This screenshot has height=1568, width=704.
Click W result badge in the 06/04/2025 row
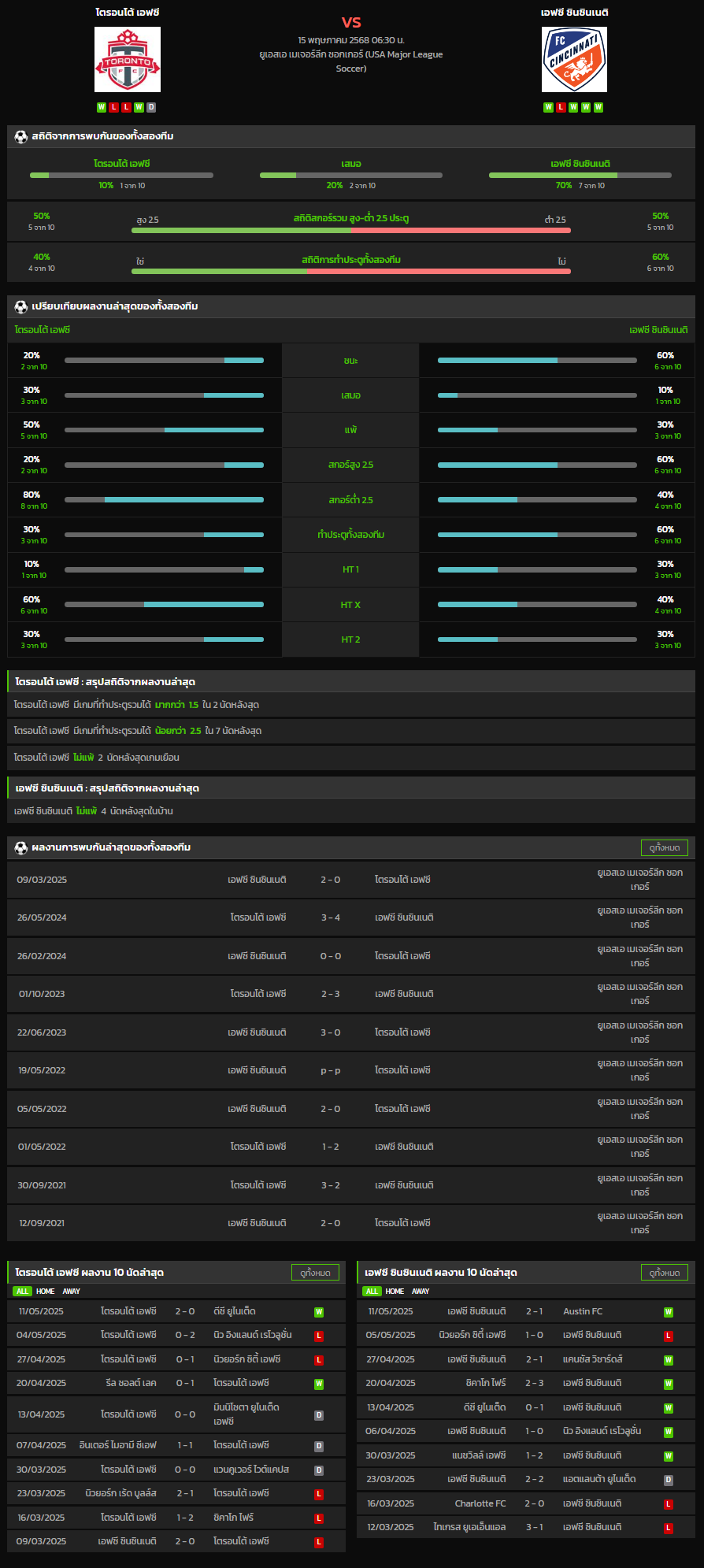669,1432
